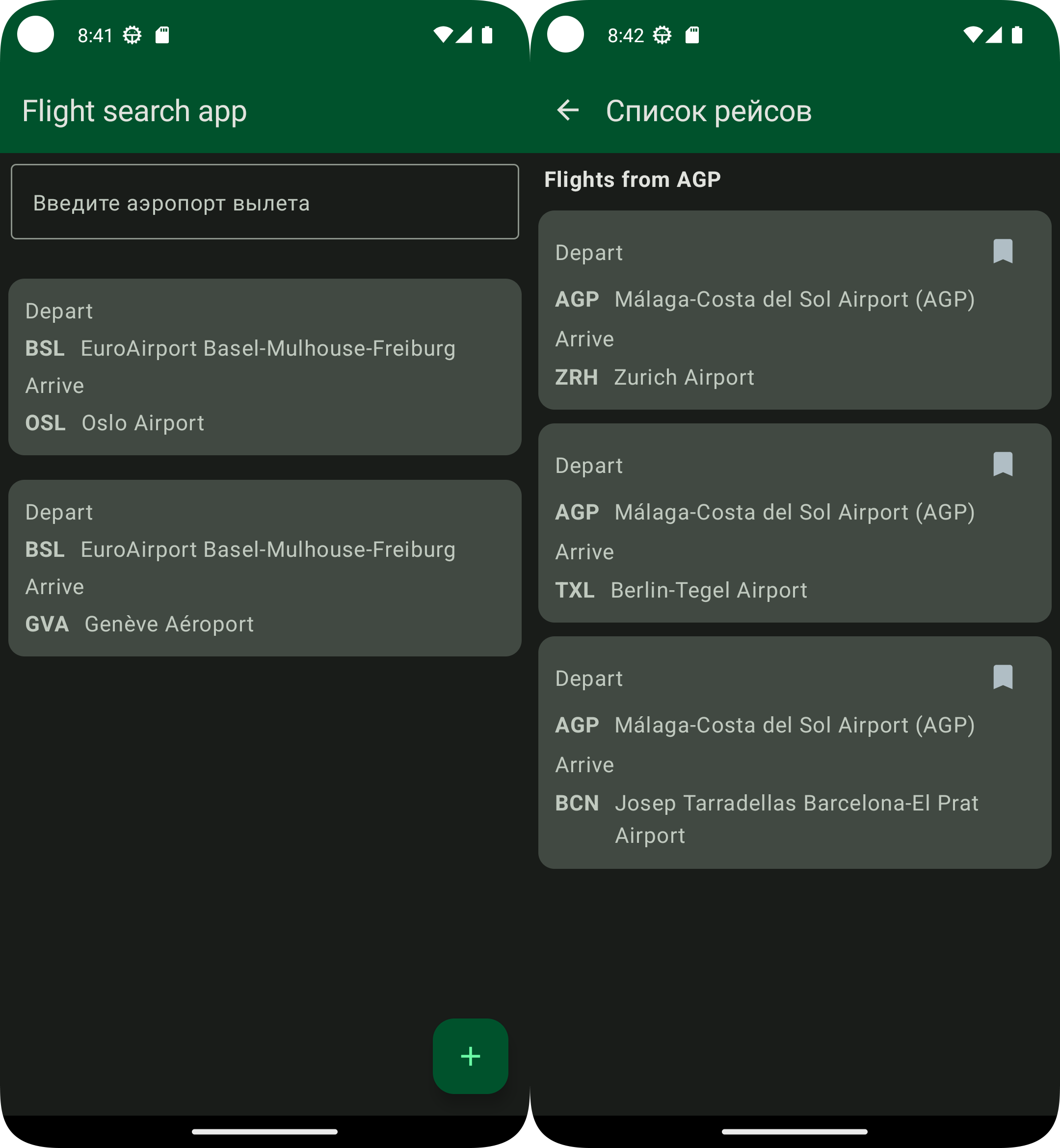
Task: Tap the Flights from AGP heading
Action: click(x=632, y=180)
